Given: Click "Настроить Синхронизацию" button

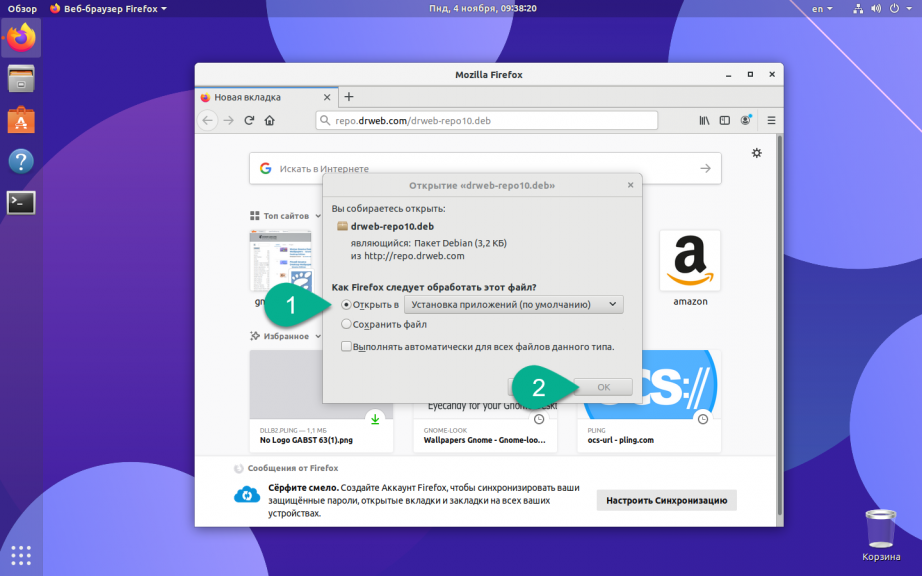Looking at the screenshot, I should [x=666, y=500].
